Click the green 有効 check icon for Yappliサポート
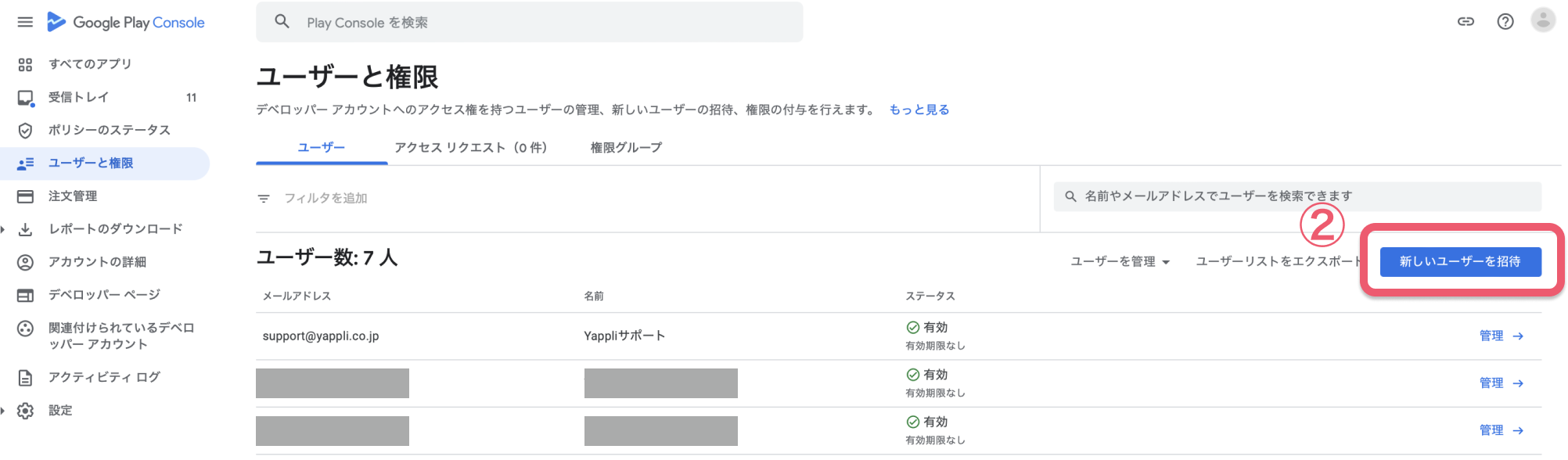The height and width of the screenshot is (460, 1568). tap(912, 328)
